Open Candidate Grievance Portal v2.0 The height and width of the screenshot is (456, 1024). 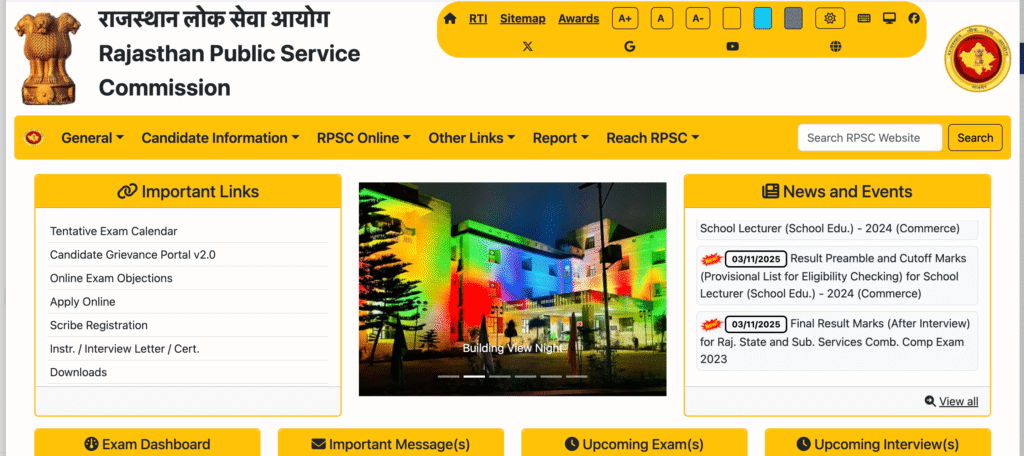click(133, 255)
